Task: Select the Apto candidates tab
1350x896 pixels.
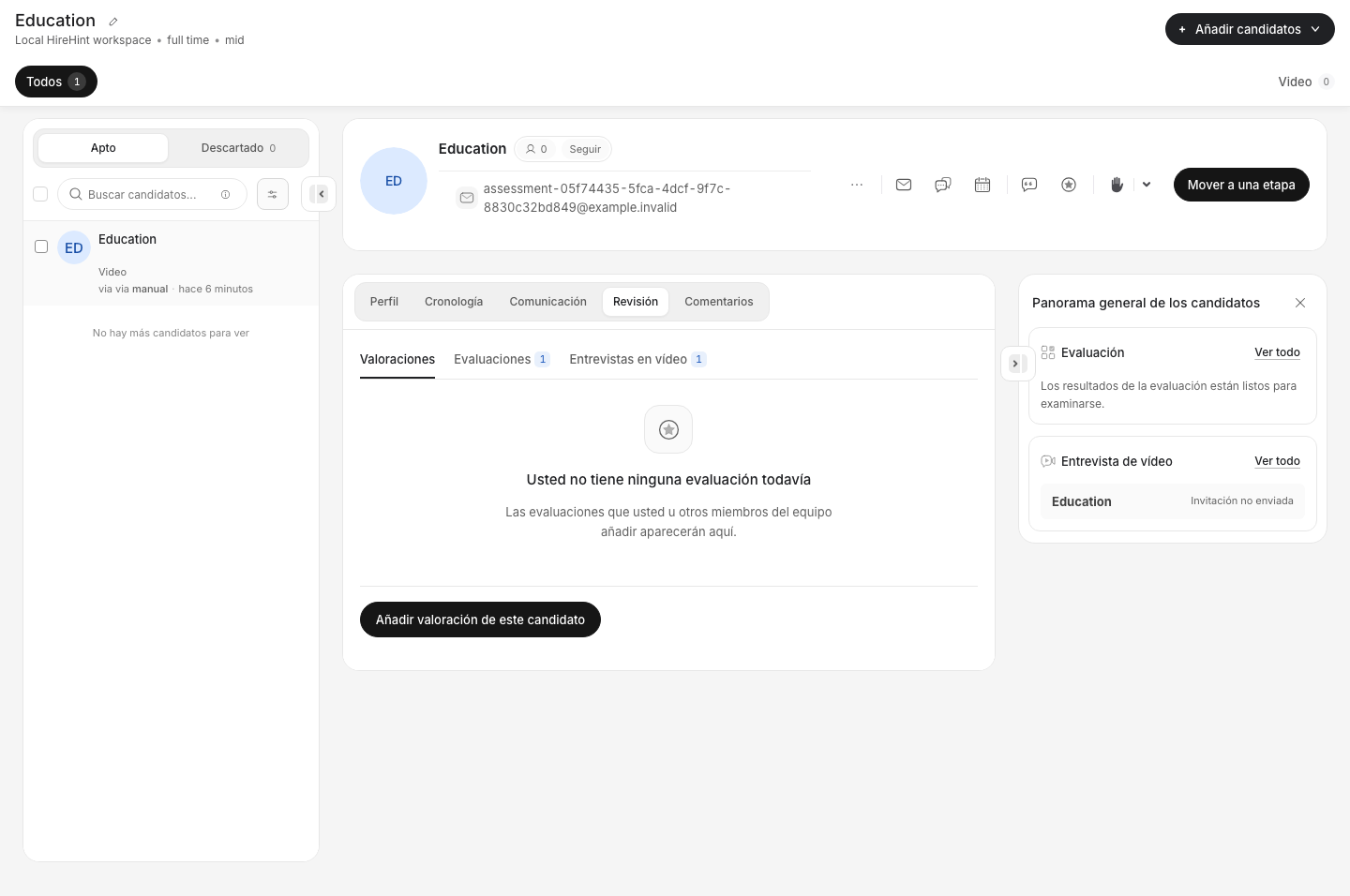Action: point(103,148)
